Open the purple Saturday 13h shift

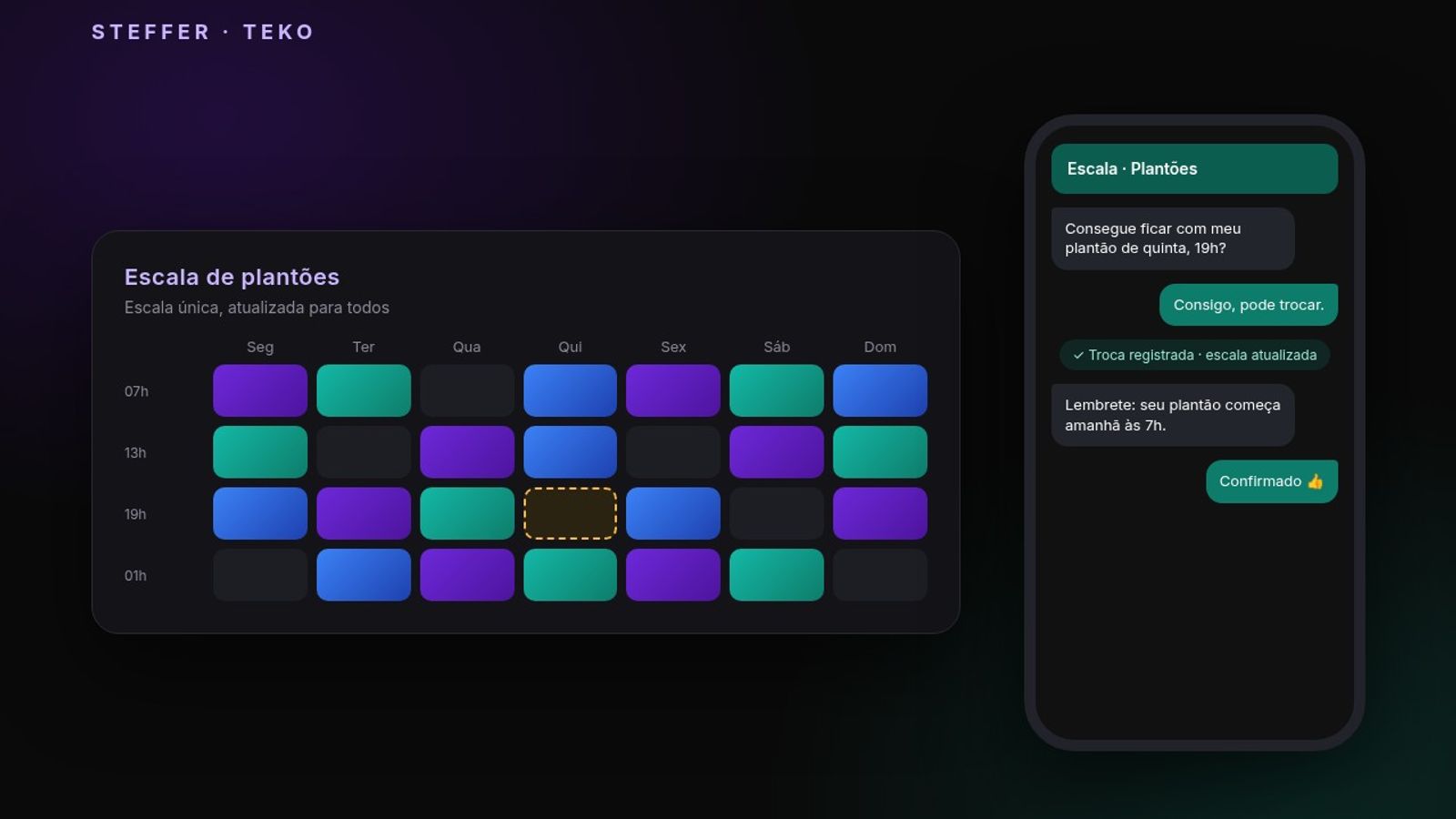[776, 452]
